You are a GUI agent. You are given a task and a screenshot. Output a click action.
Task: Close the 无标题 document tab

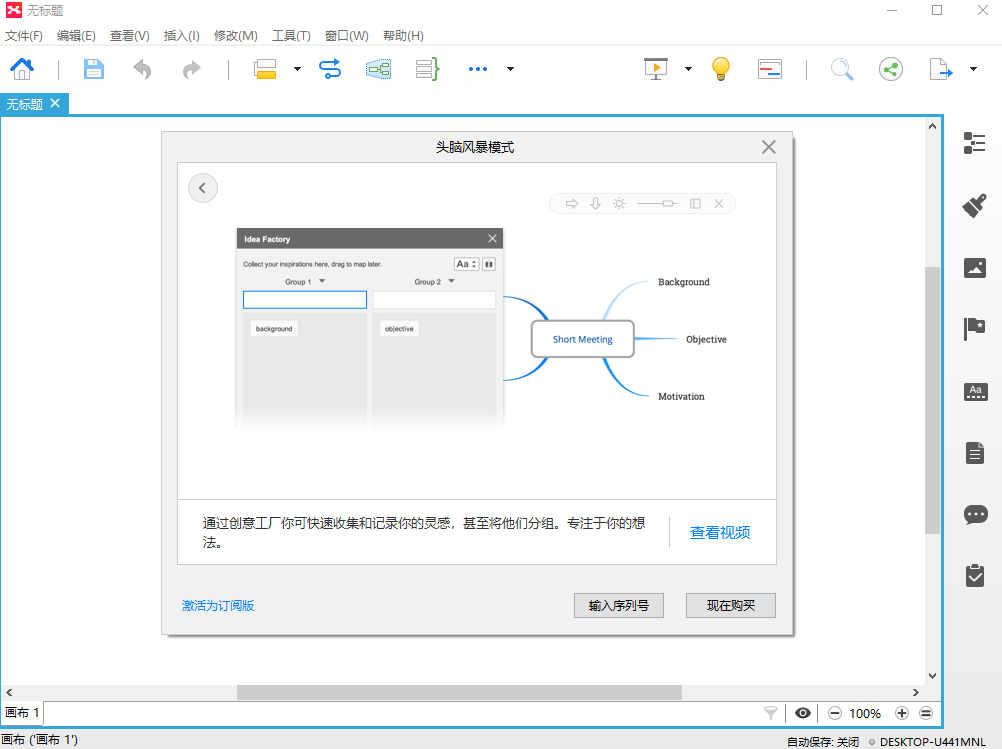click(x=55, y=103)
